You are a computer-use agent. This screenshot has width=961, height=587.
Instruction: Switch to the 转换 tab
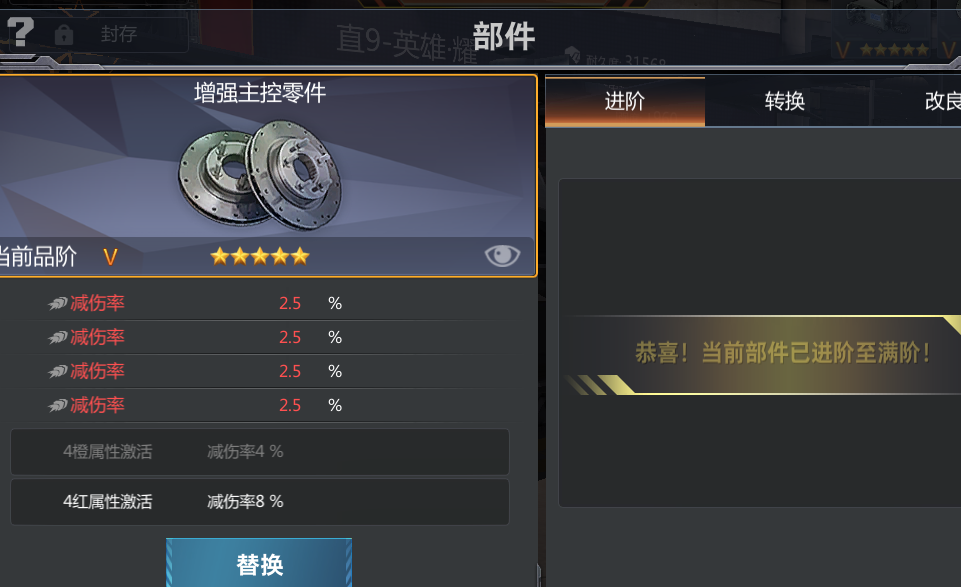pos(784,102)
